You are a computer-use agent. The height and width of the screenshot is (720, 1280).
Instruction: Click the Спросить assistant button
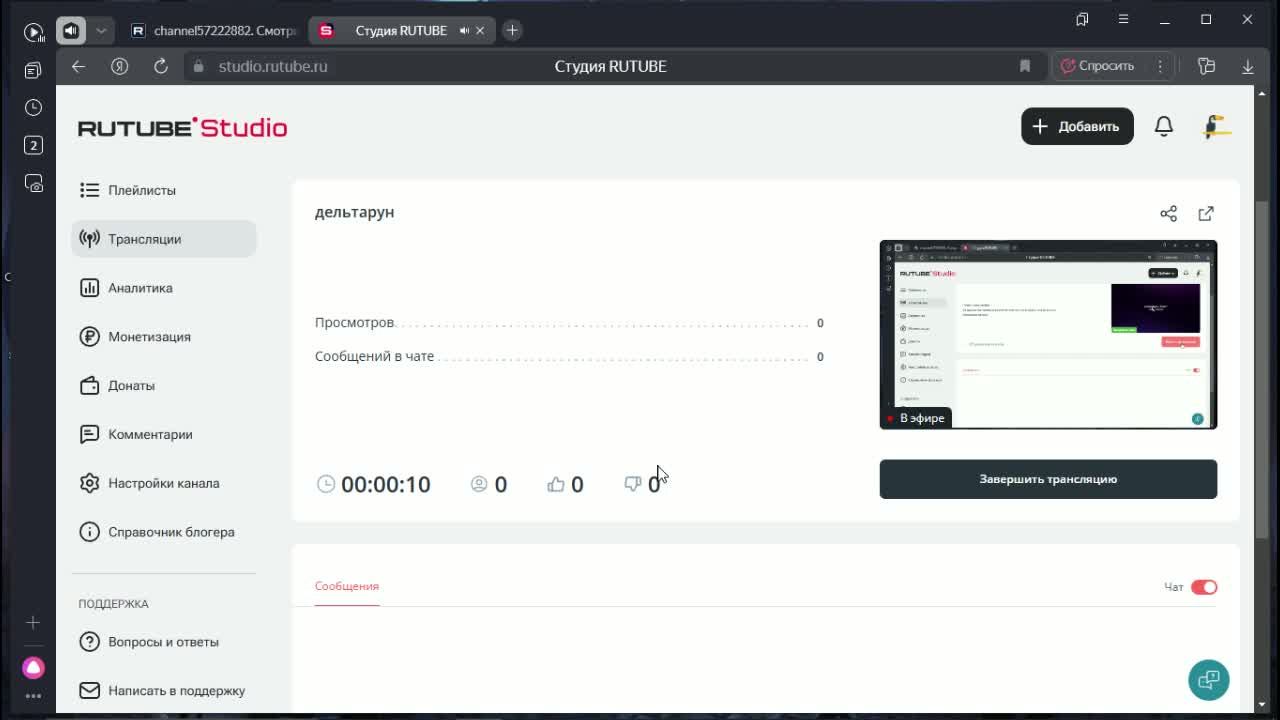(x=1098, y=66)
